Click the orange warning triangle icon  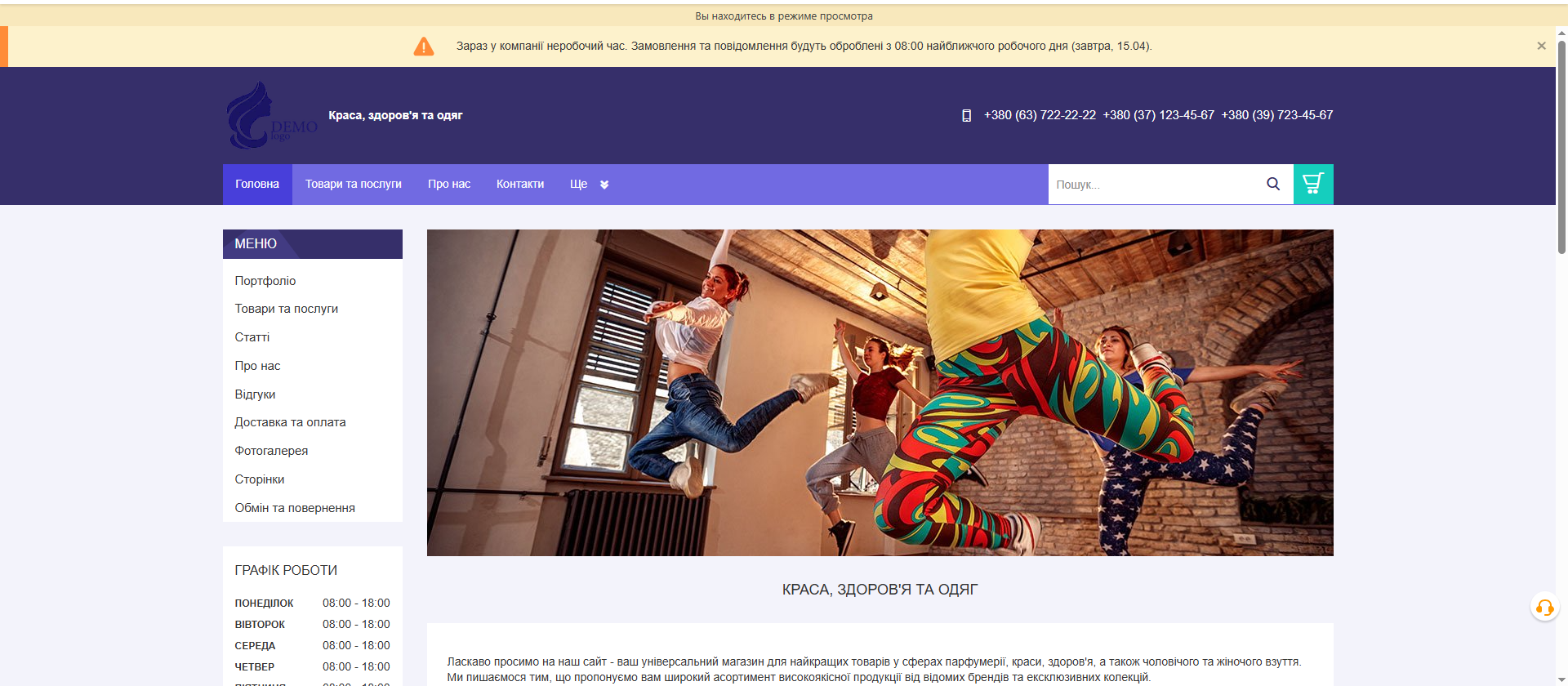click(424, 47)
